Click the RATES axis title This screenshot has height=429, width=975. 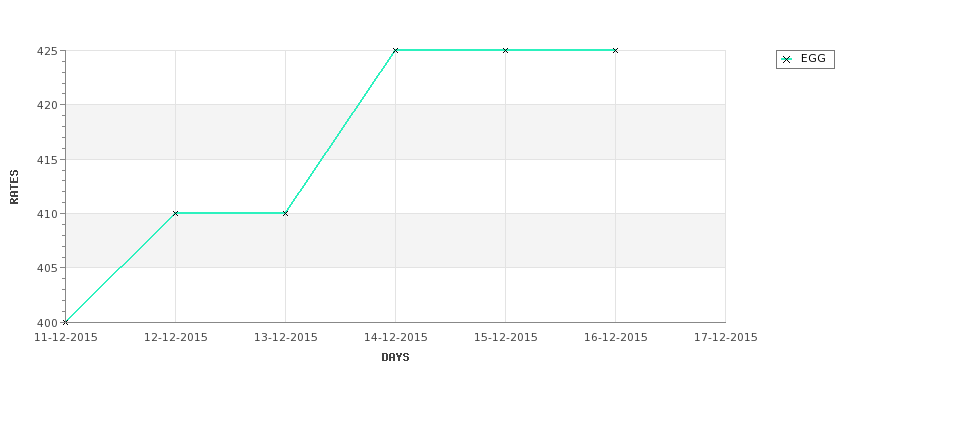coord(14,187)
